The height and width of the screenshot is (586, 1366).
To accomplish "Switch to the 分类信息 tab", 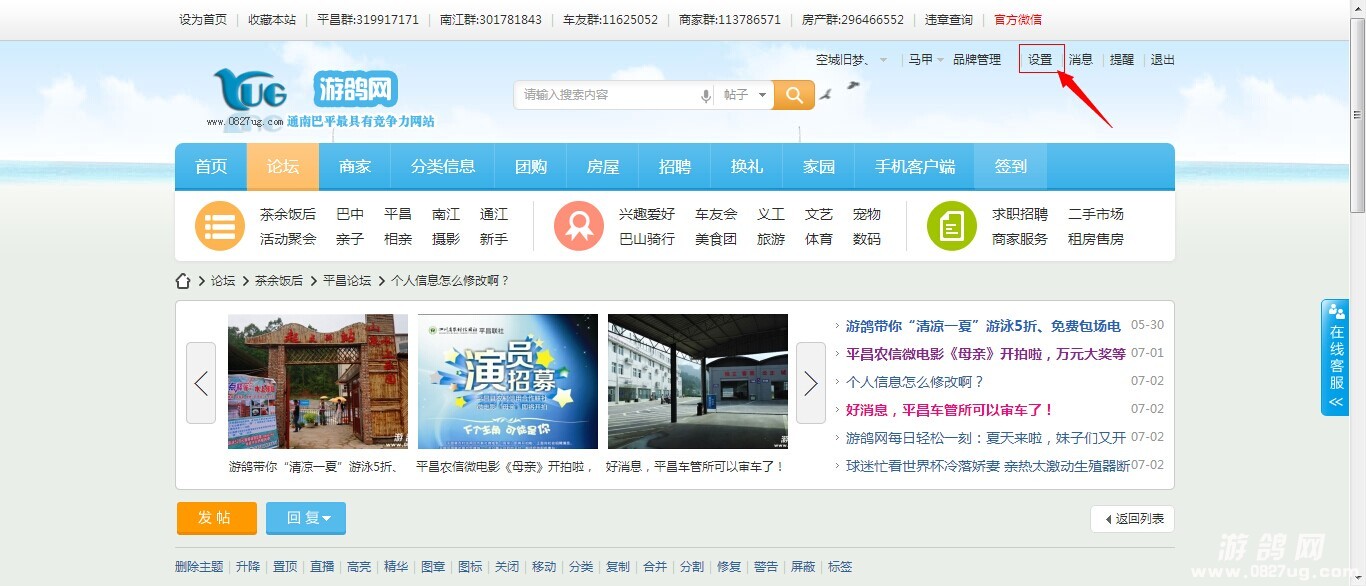I will coord(443,167).
